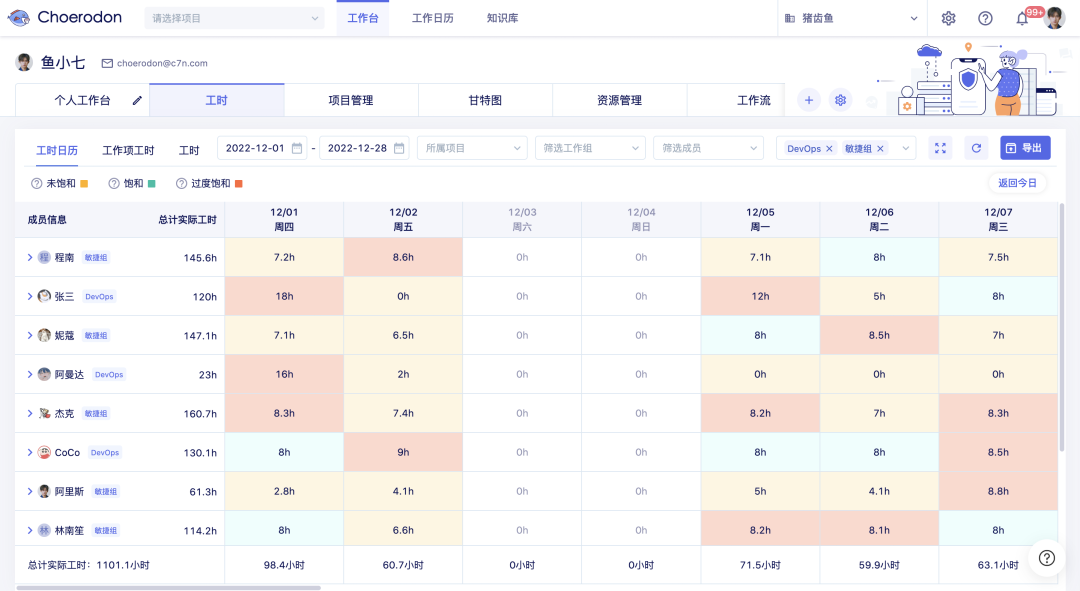Click the 导出 export button

tap(1024, 148)
